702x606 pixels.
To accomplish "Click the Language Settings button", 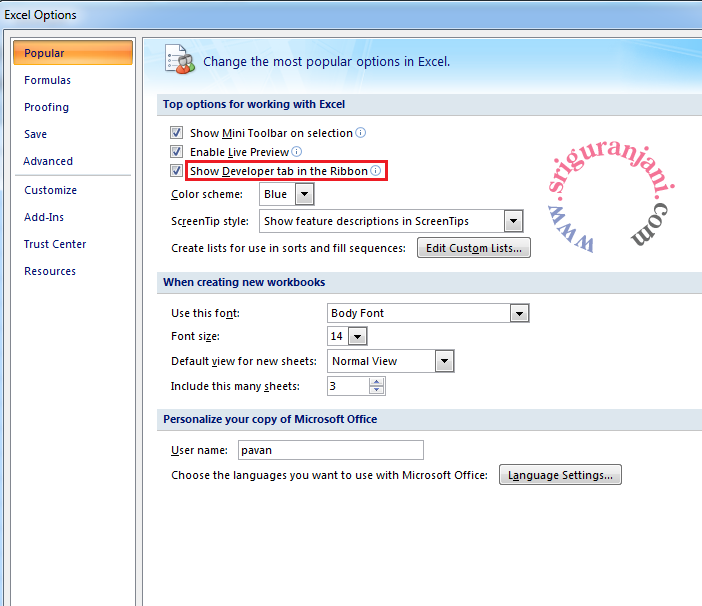I will (560, 475).
